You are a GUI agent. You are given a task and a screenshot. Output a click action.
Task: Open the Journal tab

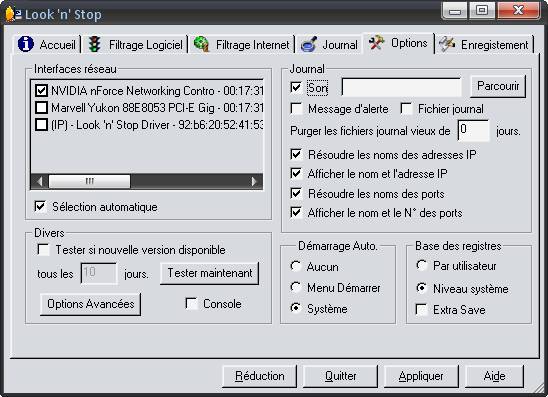330,44
